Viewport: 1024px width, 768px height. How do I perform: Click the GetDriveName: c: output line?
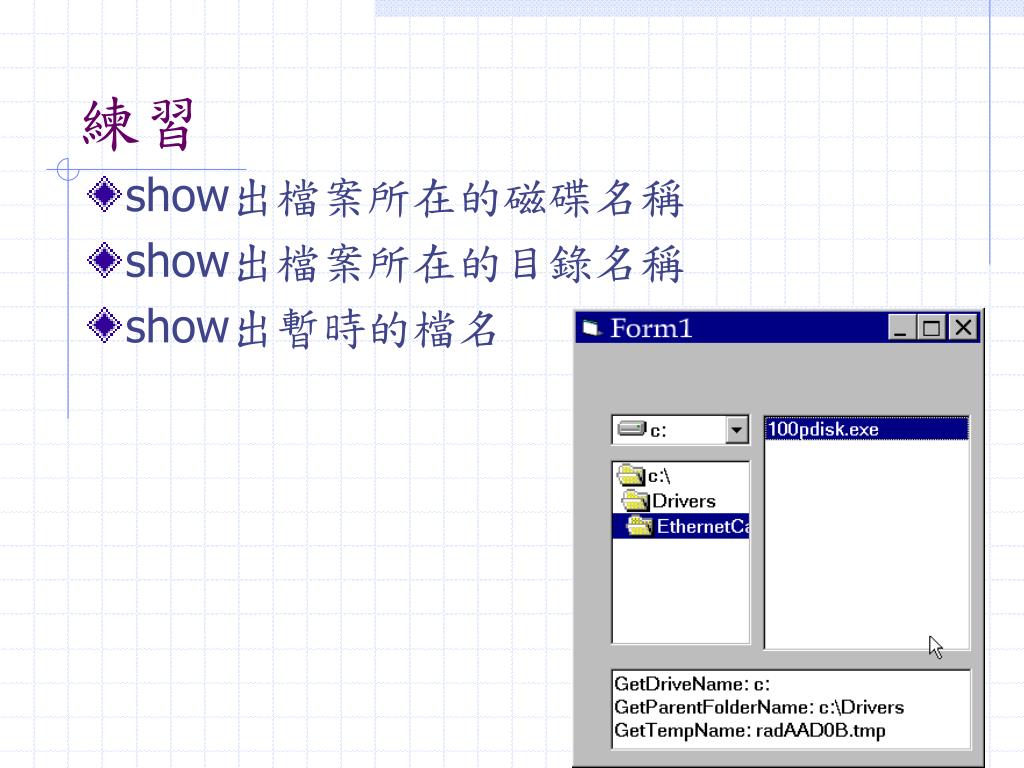coord(692,684)
